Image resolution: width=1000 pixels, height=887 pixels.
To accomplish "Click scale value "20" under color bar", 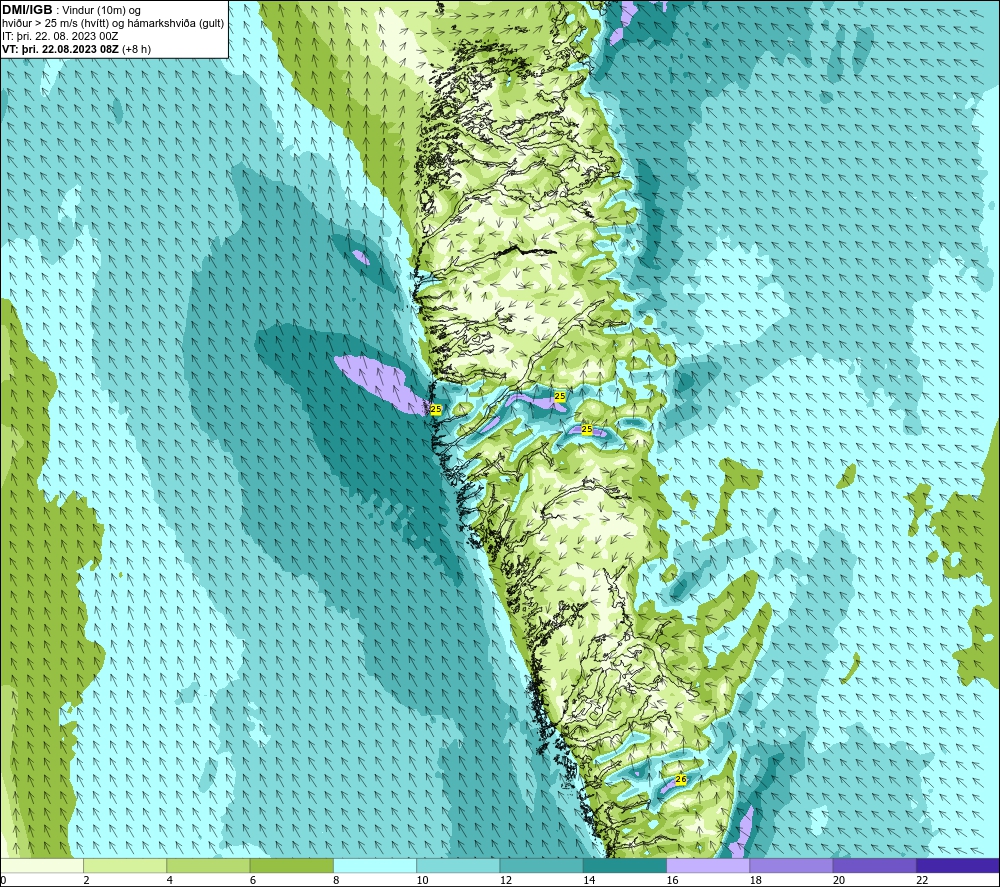I will [839, 880].
